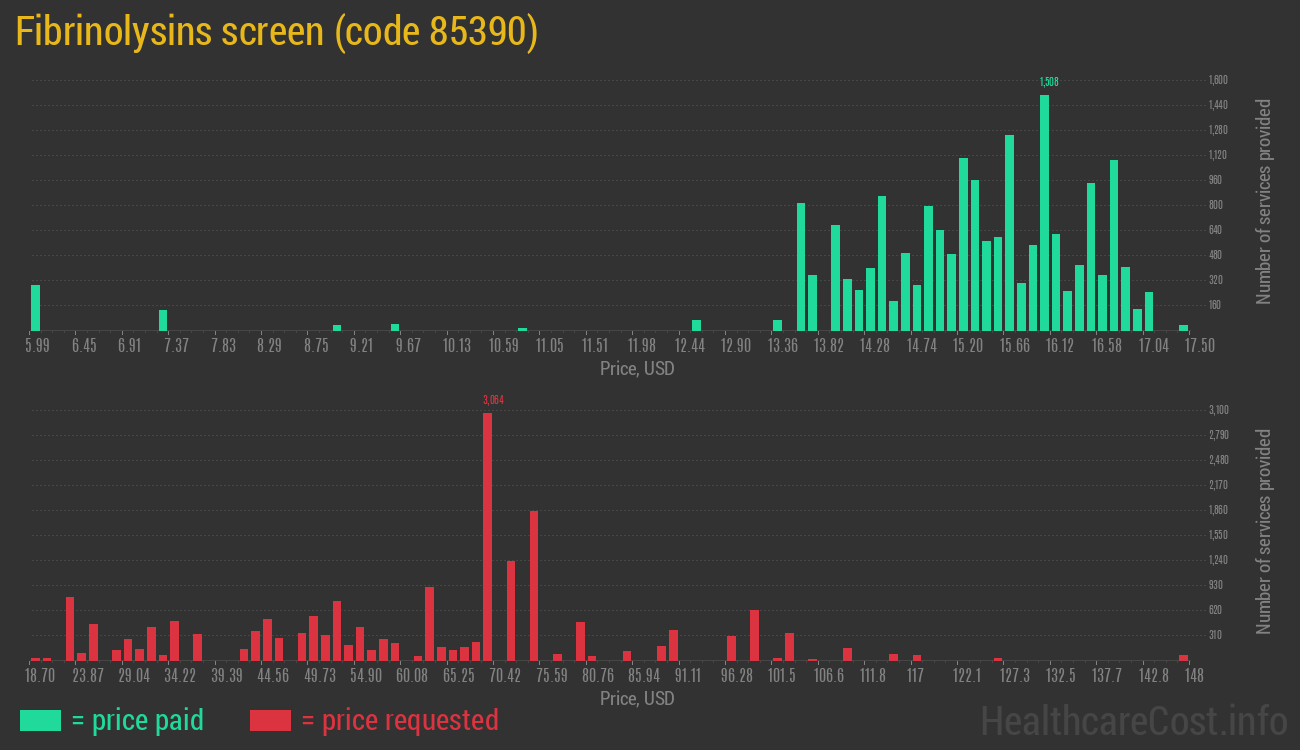Open the HealthcareCost.info watermark link

click(x=1133, y=720)
